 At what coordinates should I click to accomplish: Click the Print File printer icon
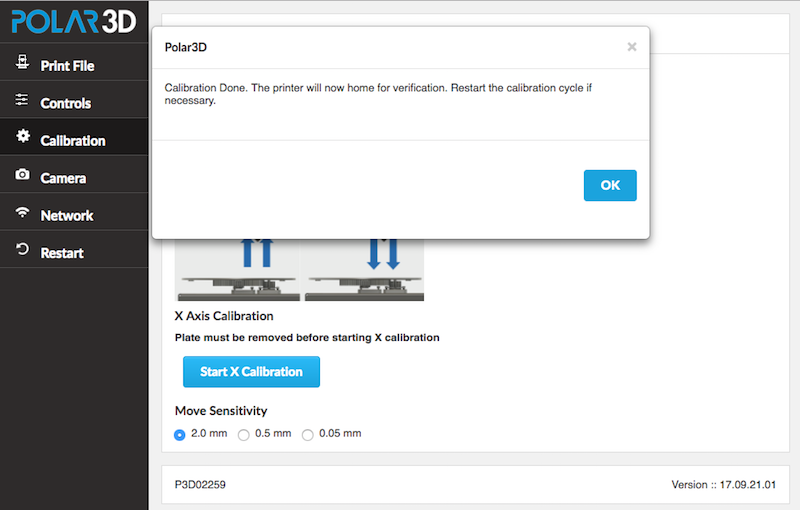(x=22, y=62)
